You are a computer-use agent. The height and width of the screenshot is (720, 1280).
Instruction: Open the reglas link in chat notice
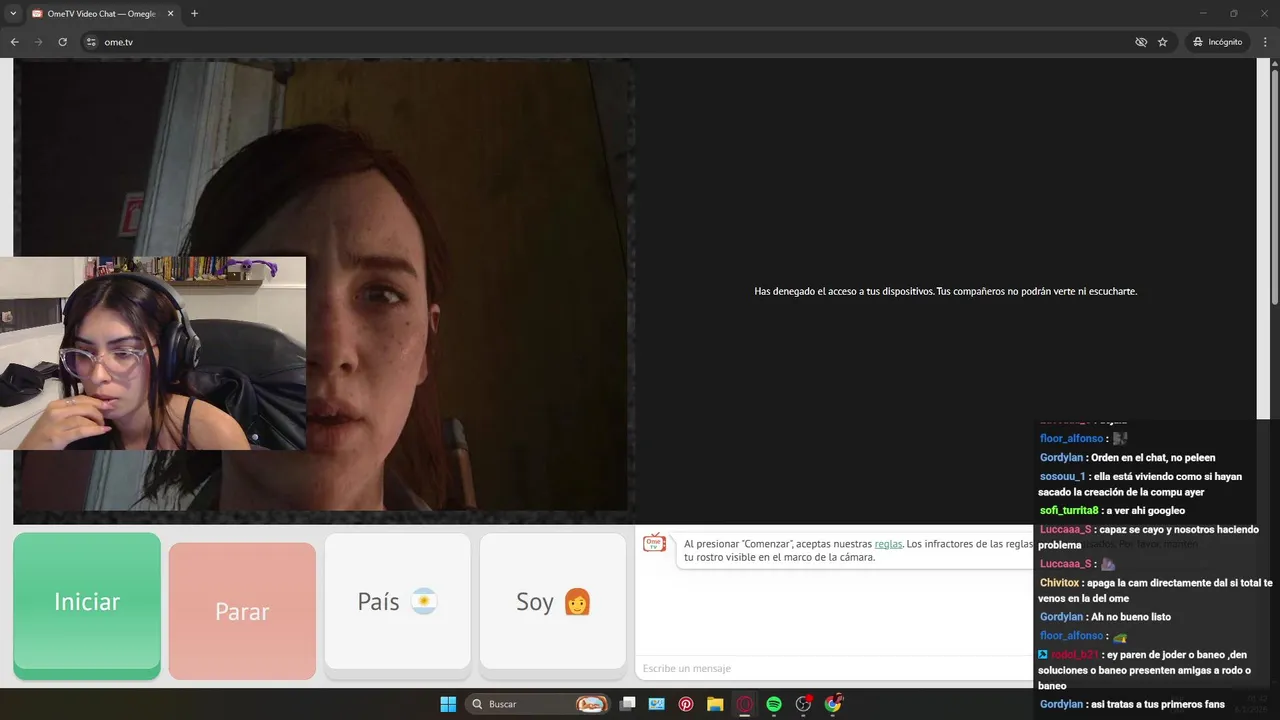pos(888,544)
